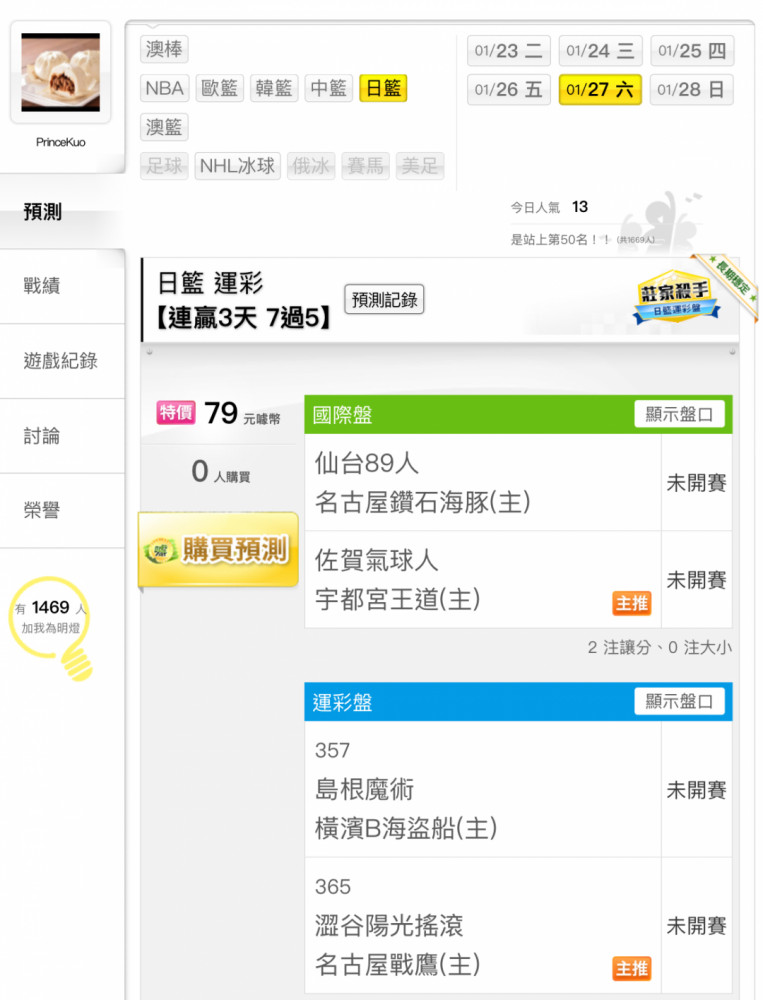Show odds for 運彩盤 via 顯示盤口
Viewport: 763px width, 1000px height.
point(679,701)
